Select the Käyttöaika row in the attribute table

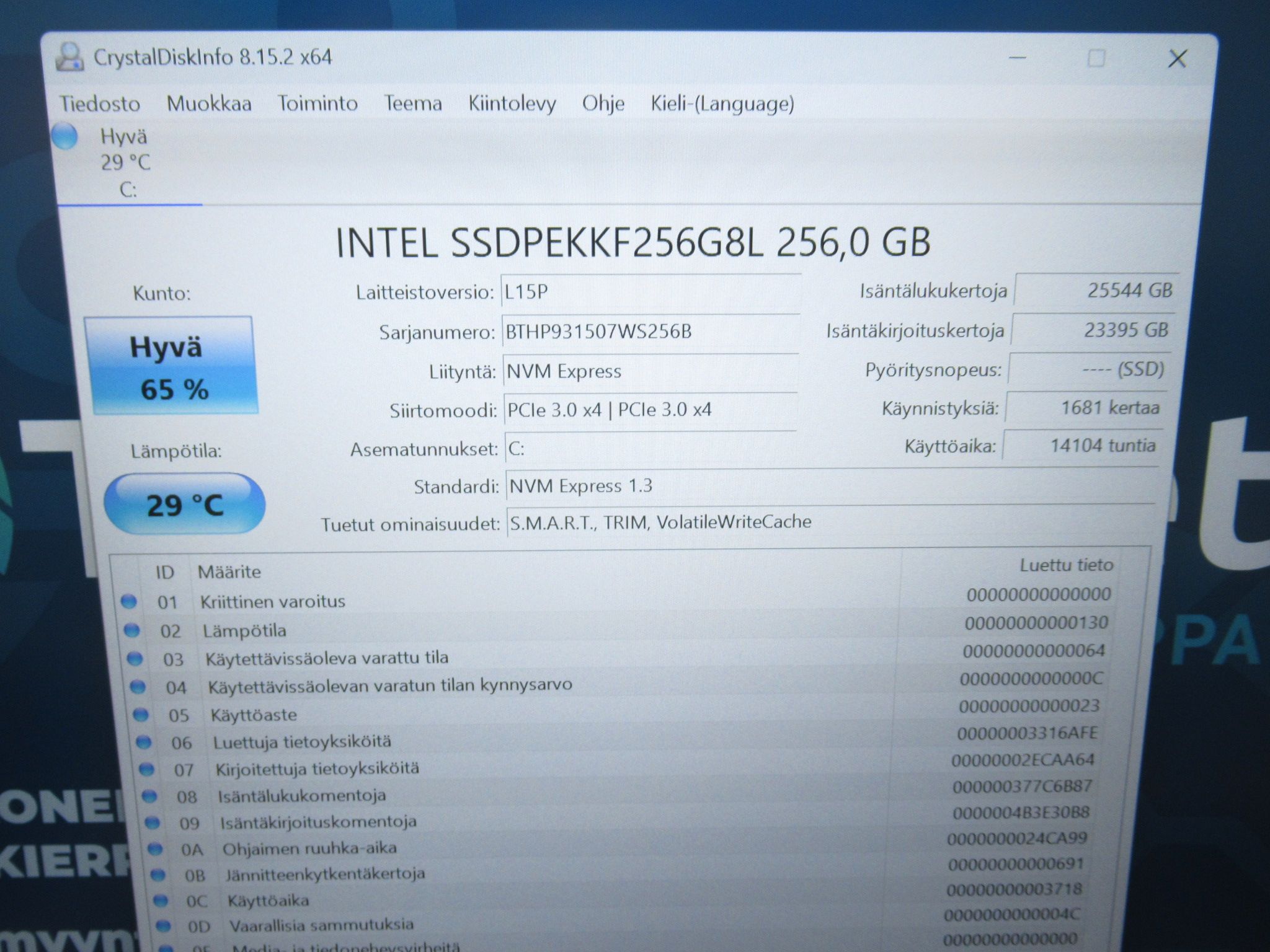(618, 894)
